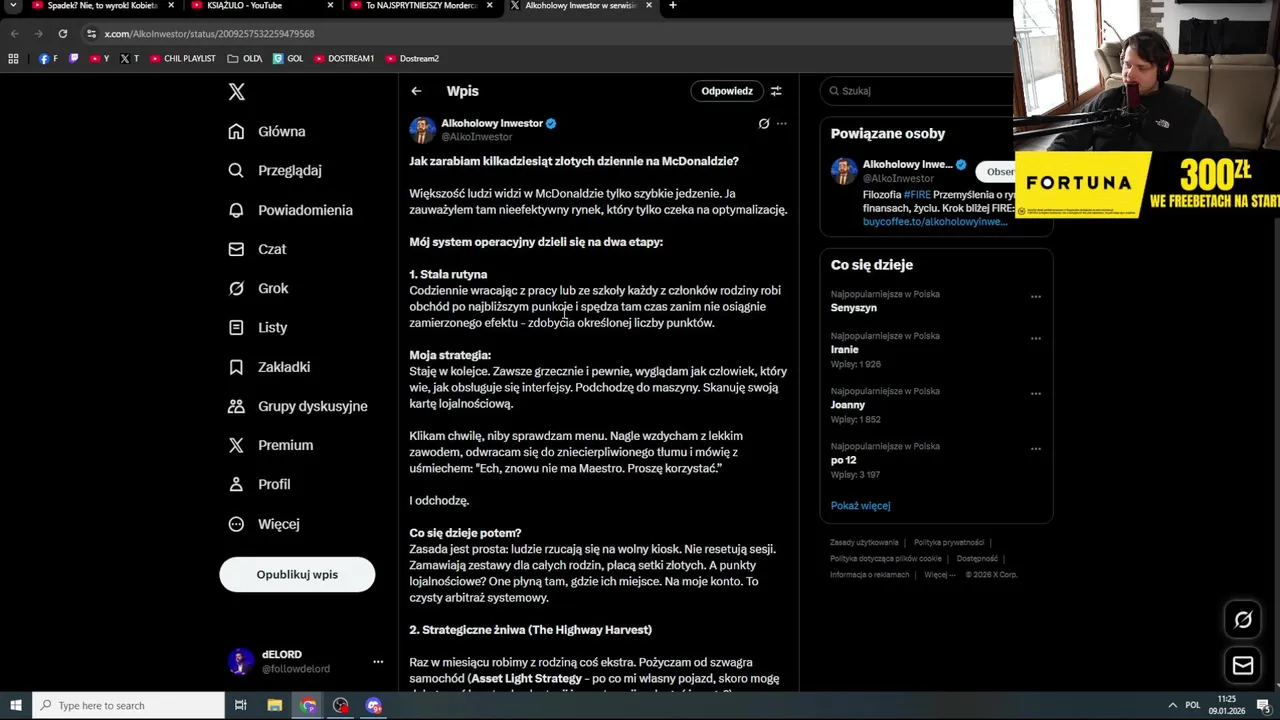
Task: Open Grok from the sidebar
Action: tap(258, 288)
